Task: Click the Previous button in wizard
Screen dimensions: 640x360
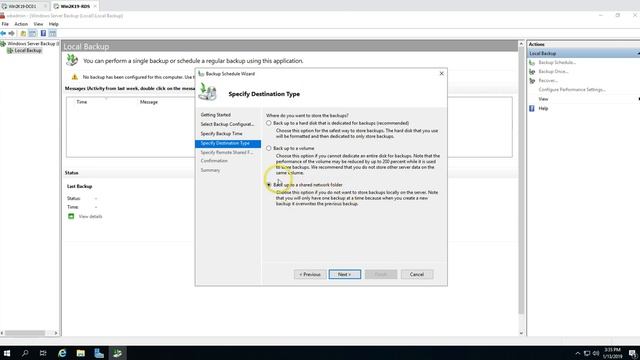Action: pos(310,274)
